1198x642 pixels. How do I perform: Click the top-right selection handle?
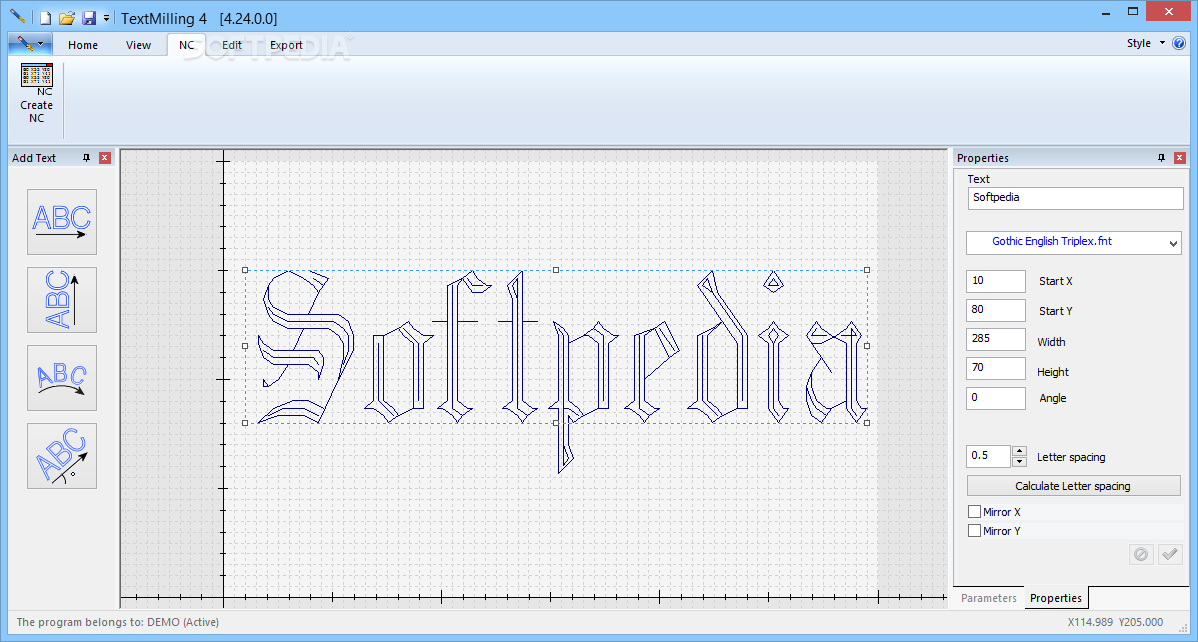(866, 270)
